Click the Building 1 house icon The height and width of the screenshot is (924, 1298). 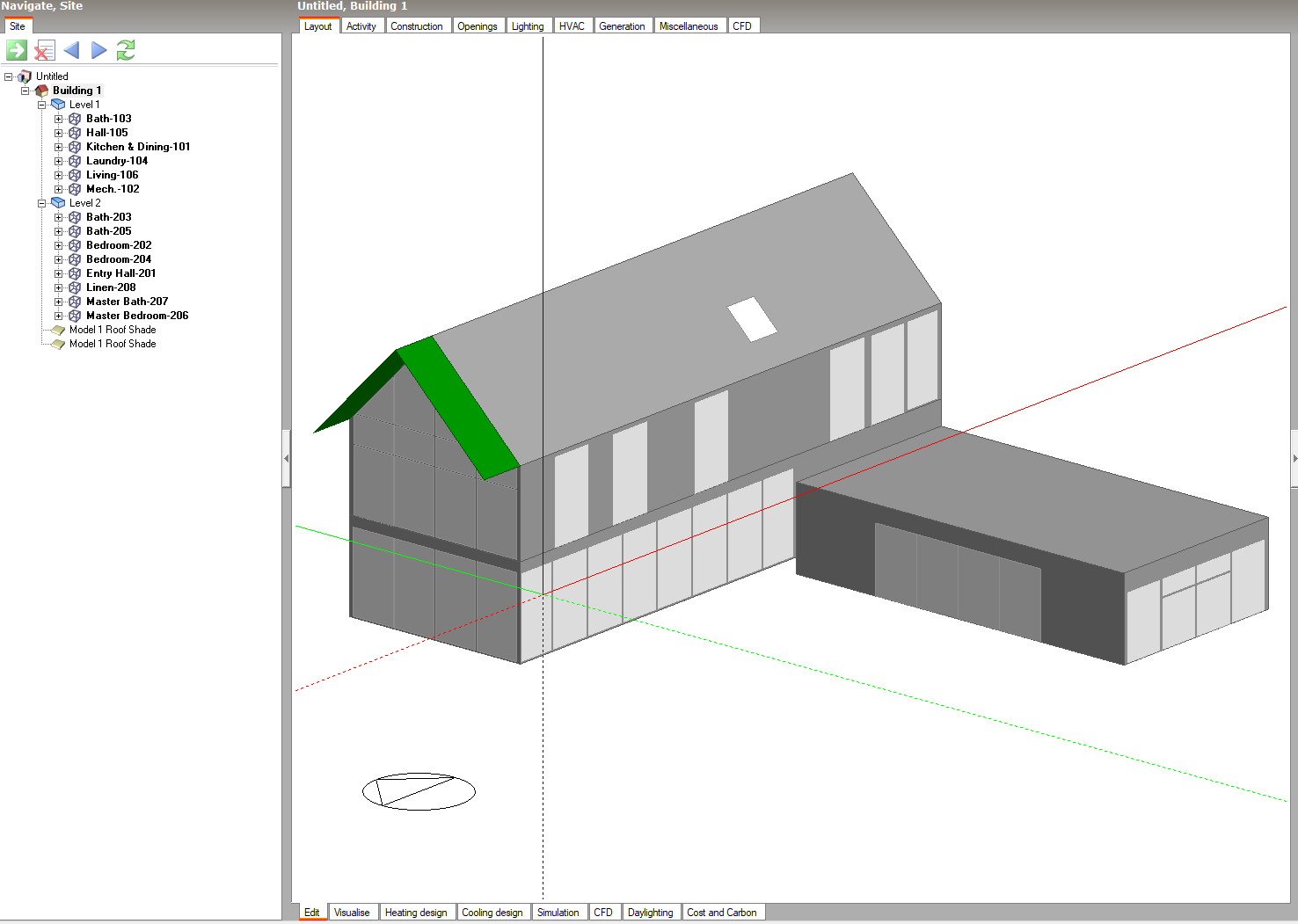click(x=41, y=91)
